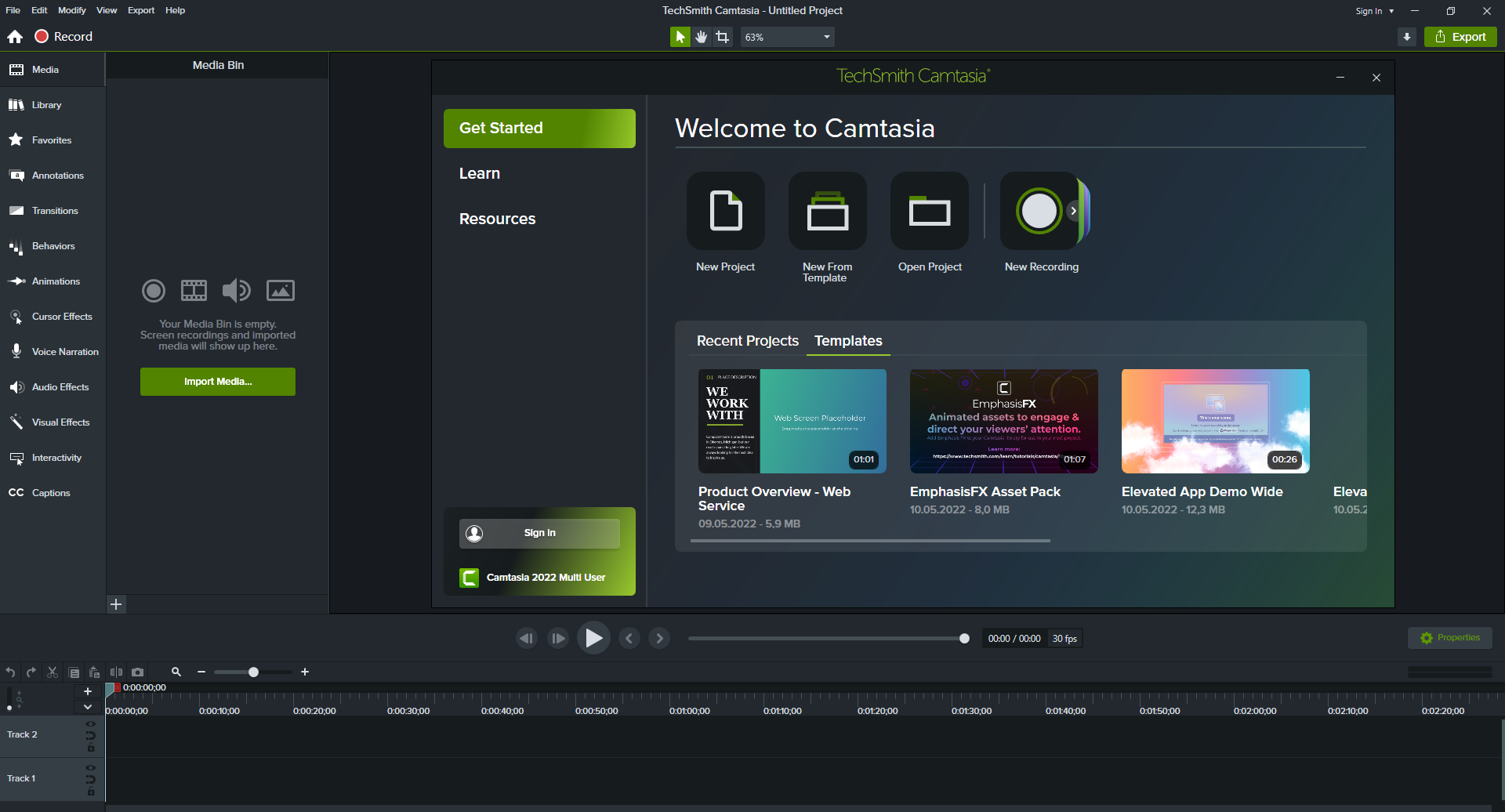Image resolution: width=1505 pixels, height=812 pixels.
Task: Switch to the Resources section
Action: tap(498, 219)
